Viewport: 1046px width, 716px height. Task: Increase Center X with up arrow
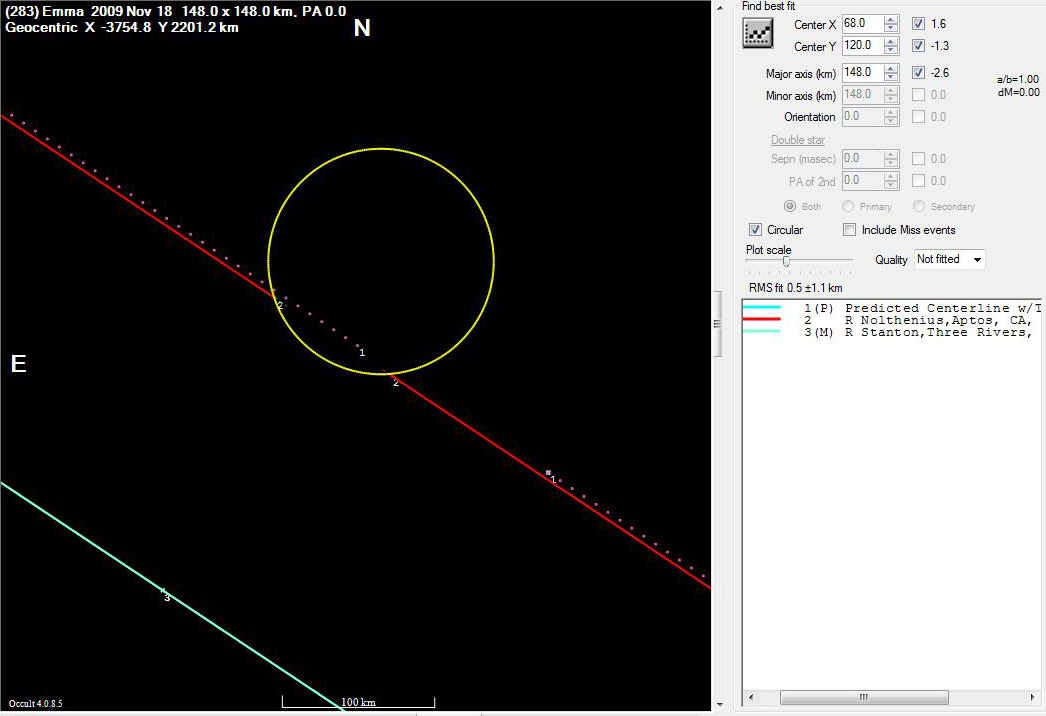[891, 19]
